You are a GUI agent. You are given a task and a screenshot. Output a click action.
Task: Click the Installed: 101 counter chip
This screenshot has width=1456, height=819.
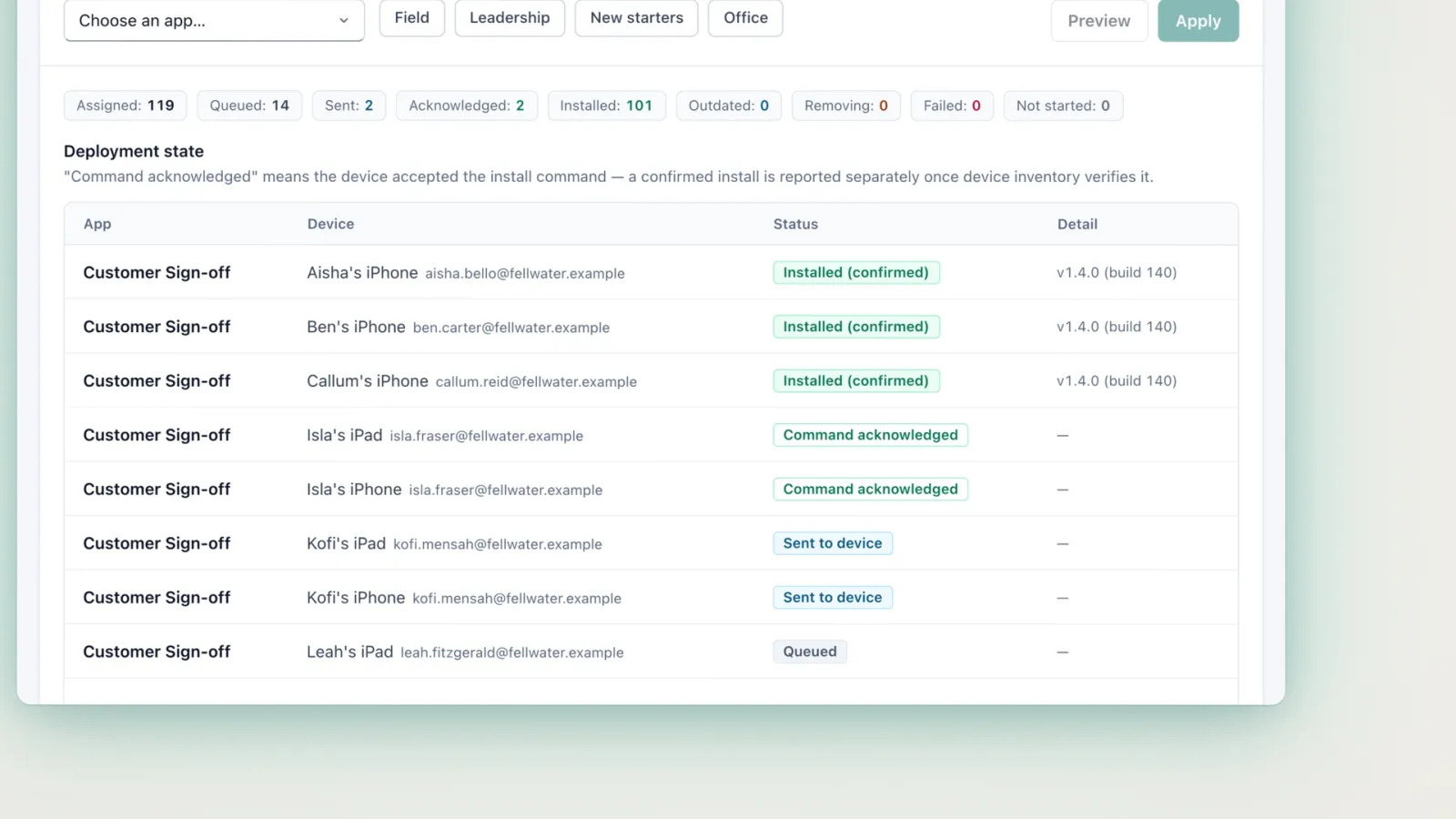(x=606, y=106)
